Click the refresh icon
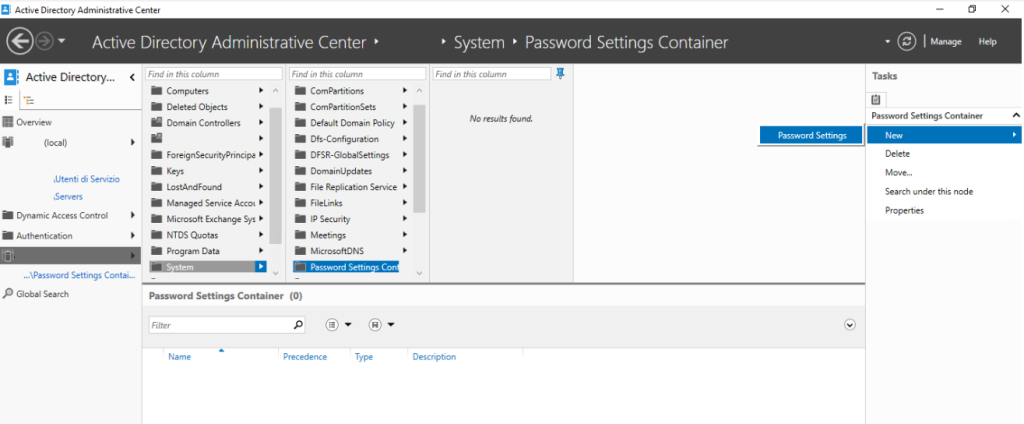The width and height of the screenshot is (1024, 424). coord(906,42)
